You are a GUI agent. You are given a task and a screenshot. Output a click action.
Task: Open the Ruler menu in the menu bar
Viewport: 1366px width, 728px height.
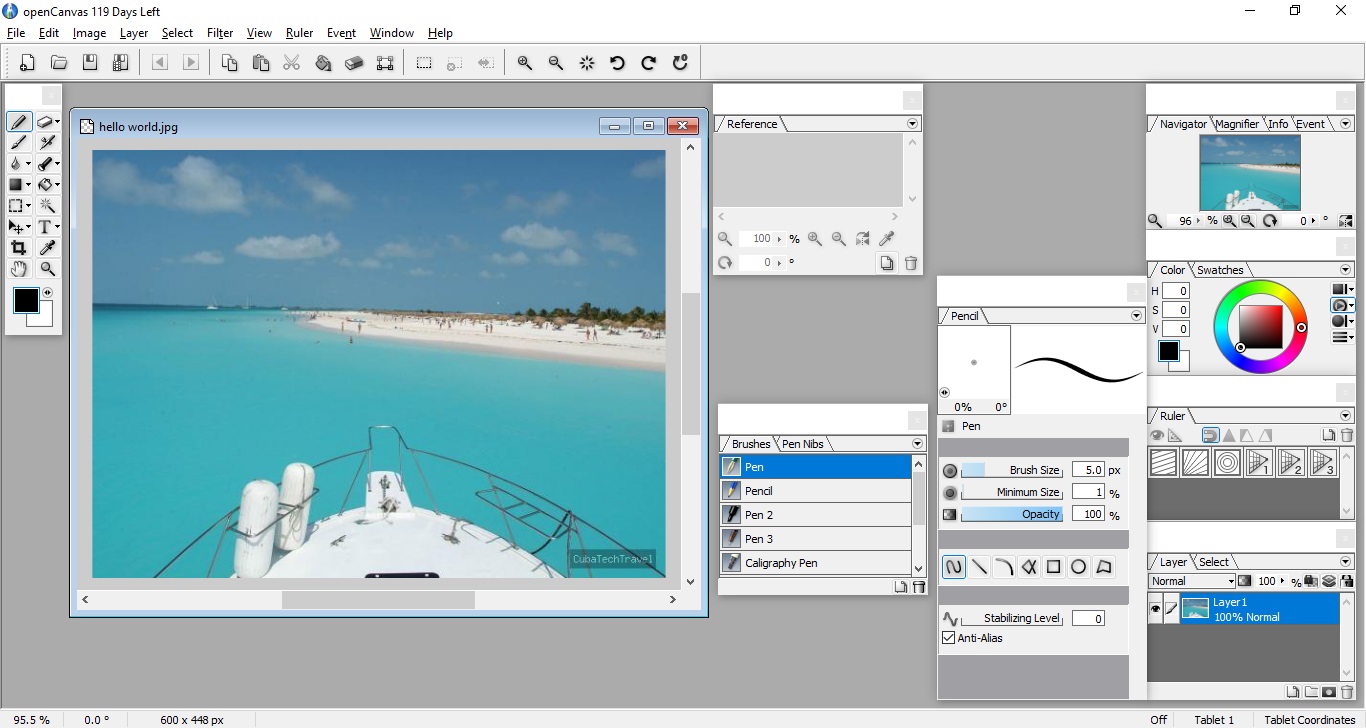299,33
